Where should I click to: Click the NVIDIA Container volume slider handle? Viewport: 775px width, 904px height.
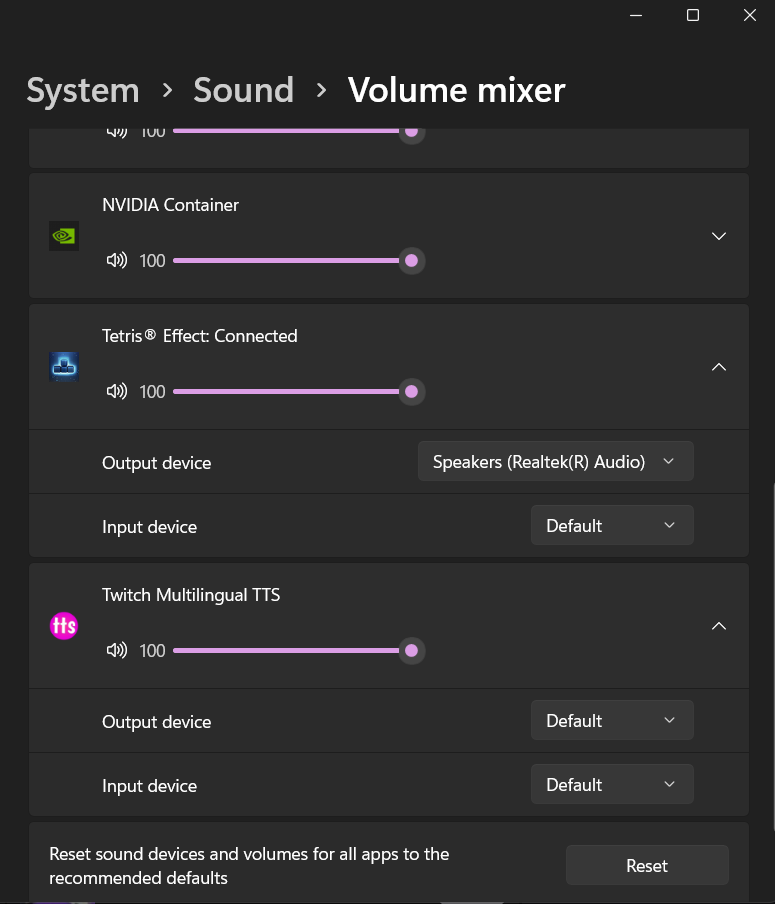pos(411,261)
